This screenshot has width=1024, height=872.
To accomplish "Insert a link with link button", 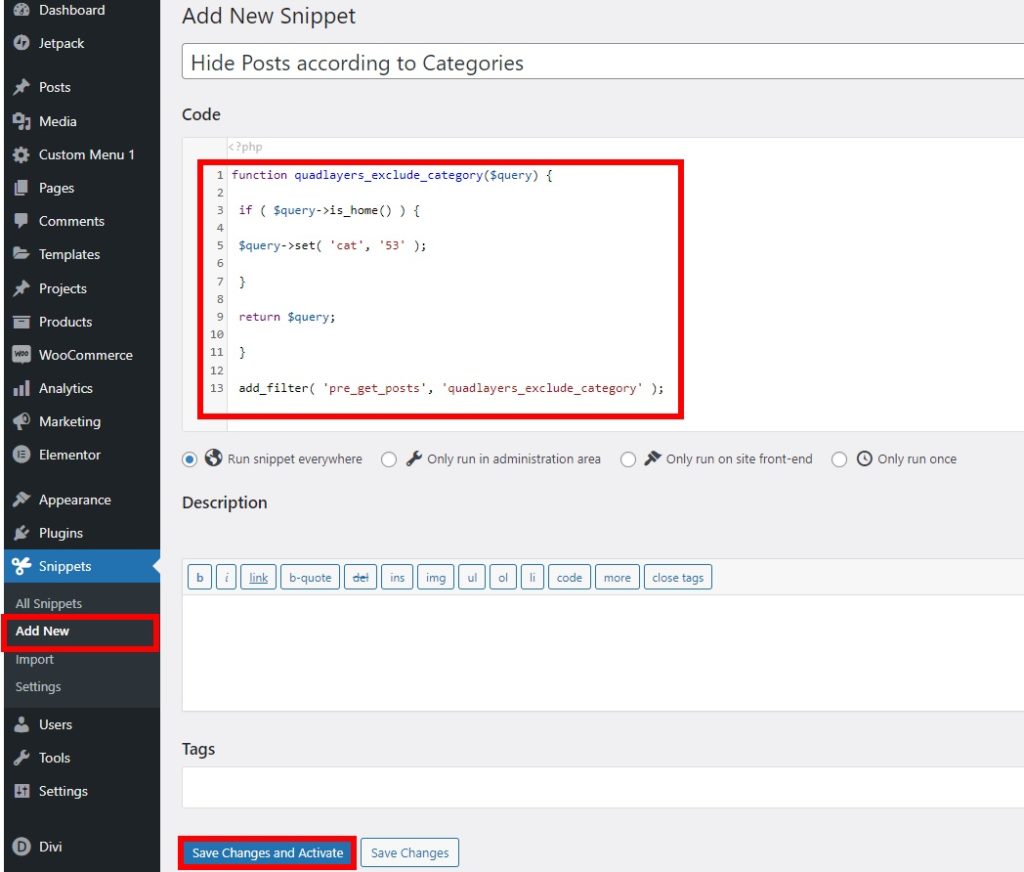I will [259, 577].
